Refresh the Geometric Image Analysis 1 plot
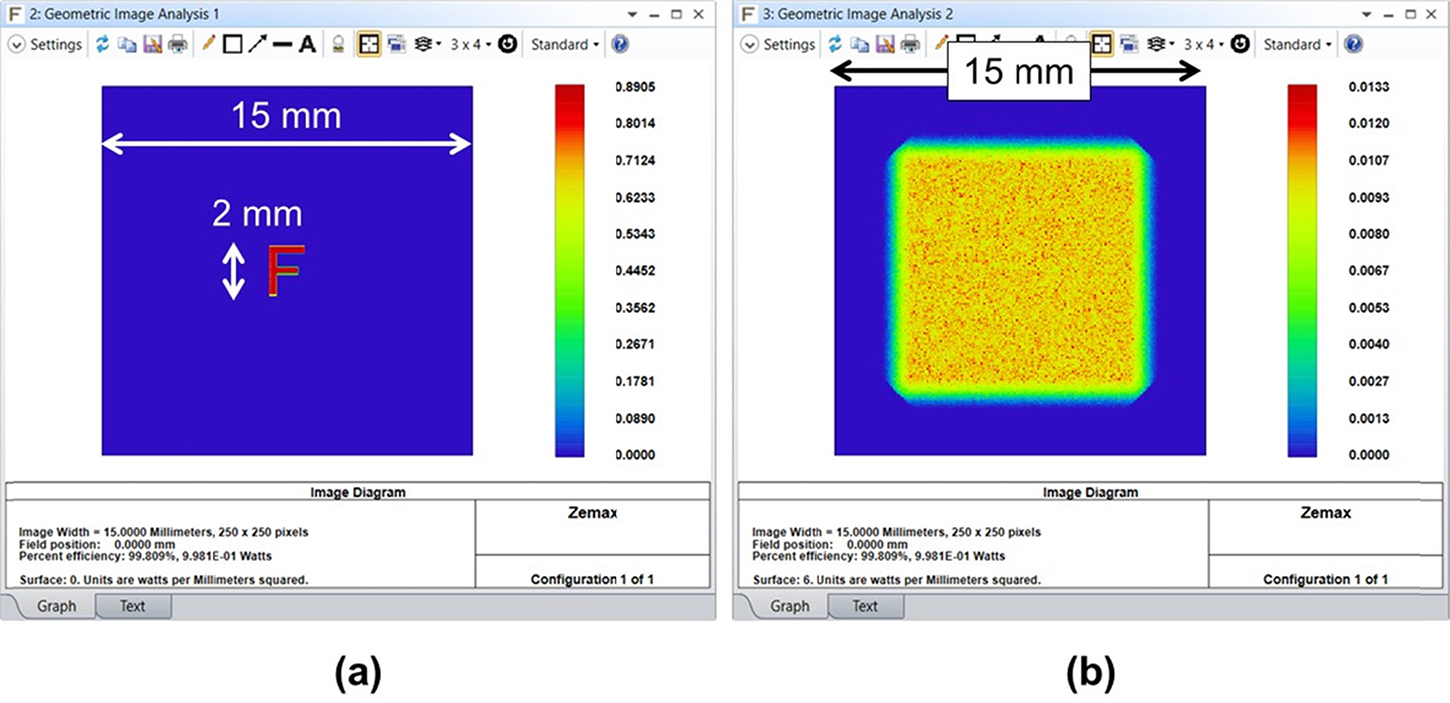This screenshot has width=1450, height=703. [104, 44]
